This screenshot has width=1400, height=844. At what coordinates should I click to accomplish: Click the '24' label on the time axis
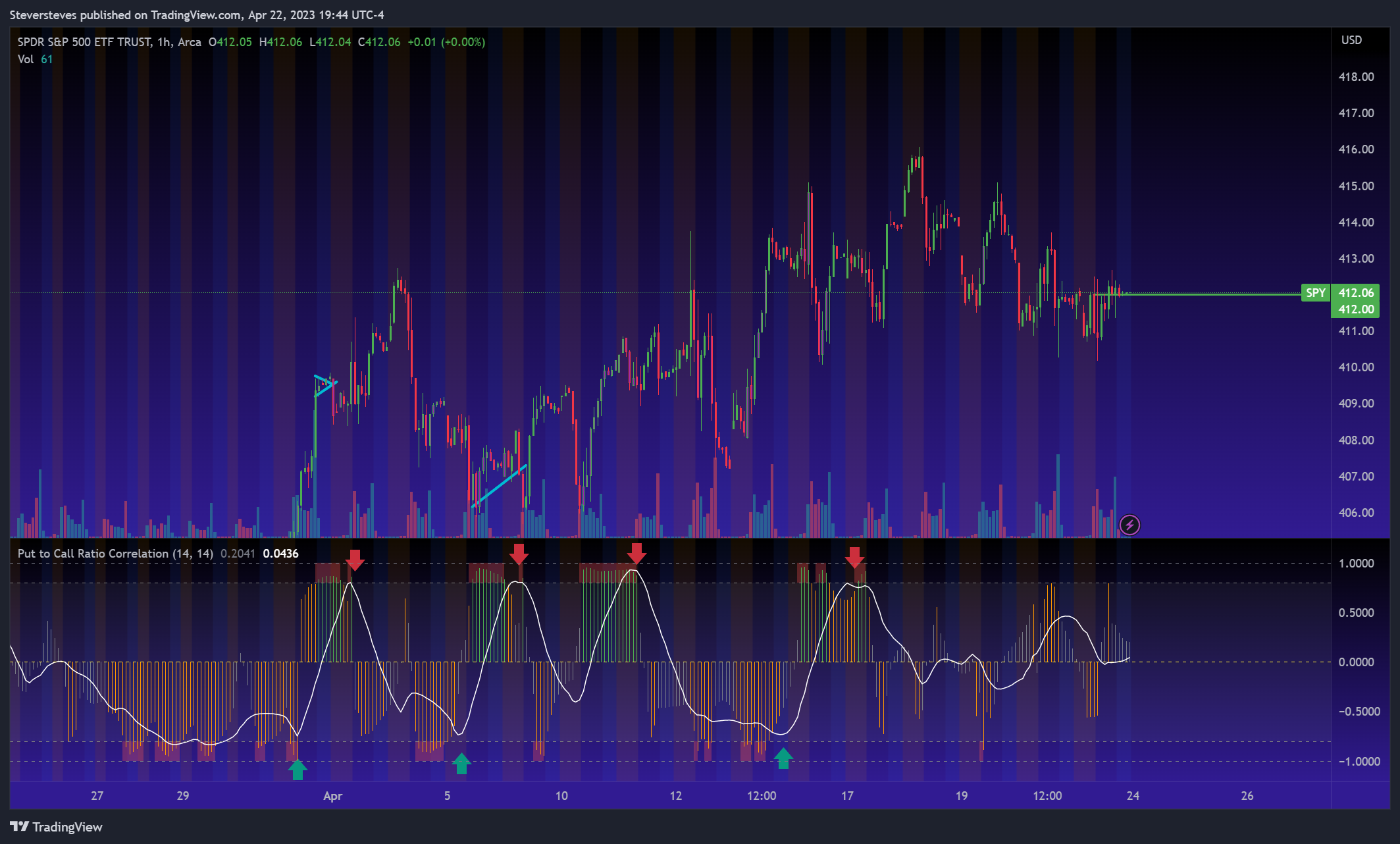click(1133, 796)
